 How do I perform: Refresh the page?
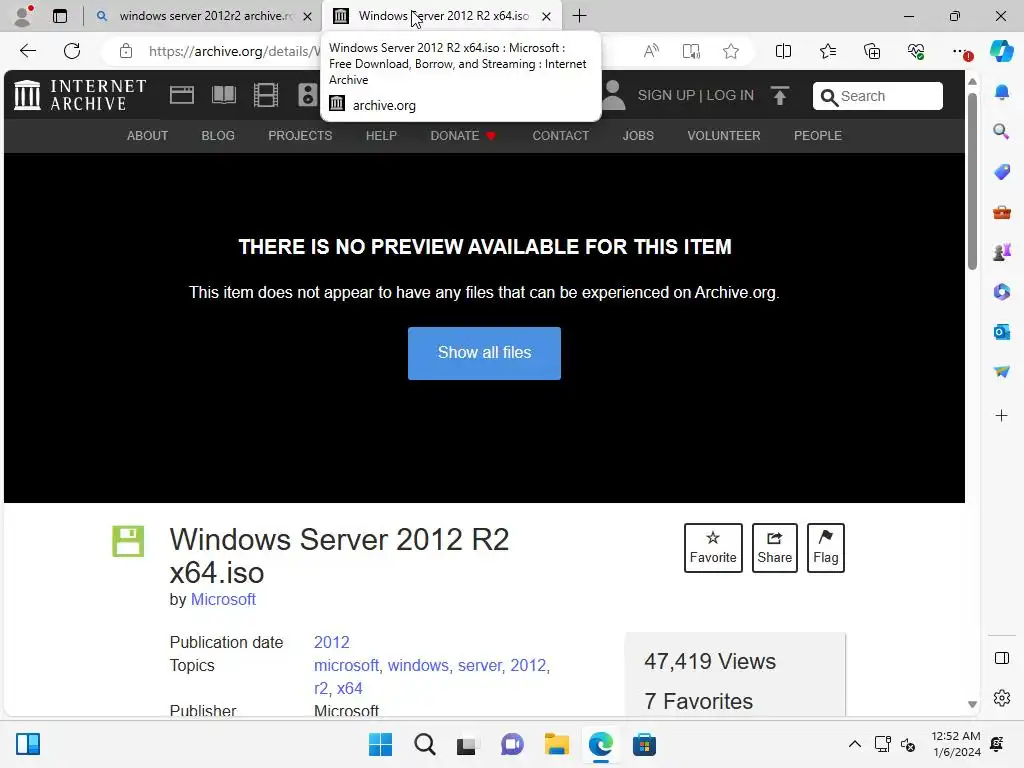coord(72,51)
